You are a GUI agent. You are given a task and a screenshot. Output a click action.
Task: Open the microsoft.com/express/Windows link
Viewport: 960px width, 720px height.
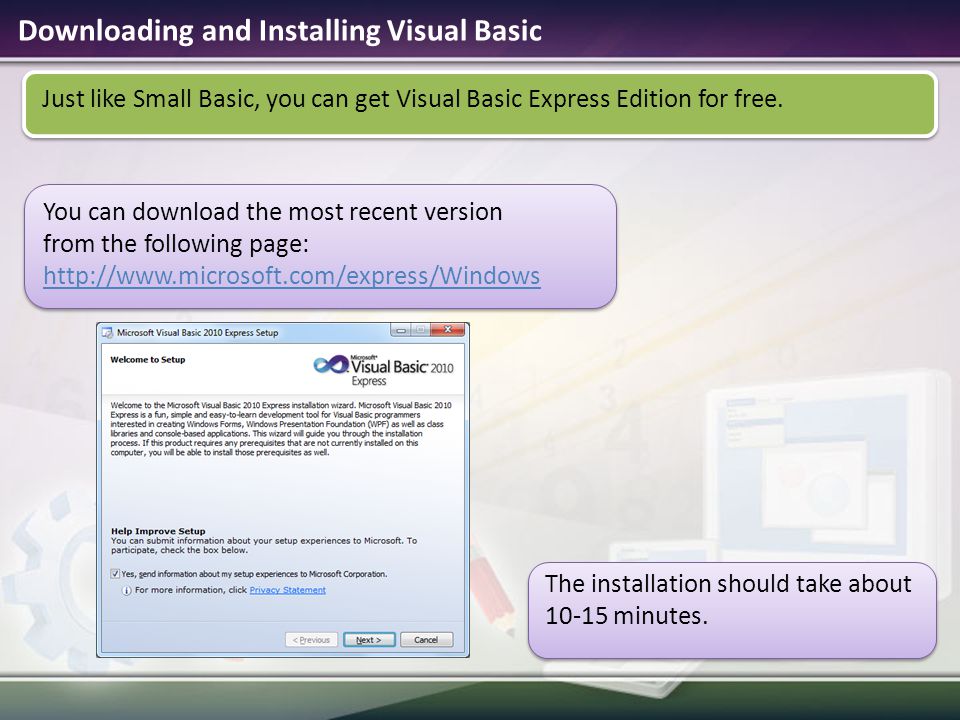(x=291, y=276)
